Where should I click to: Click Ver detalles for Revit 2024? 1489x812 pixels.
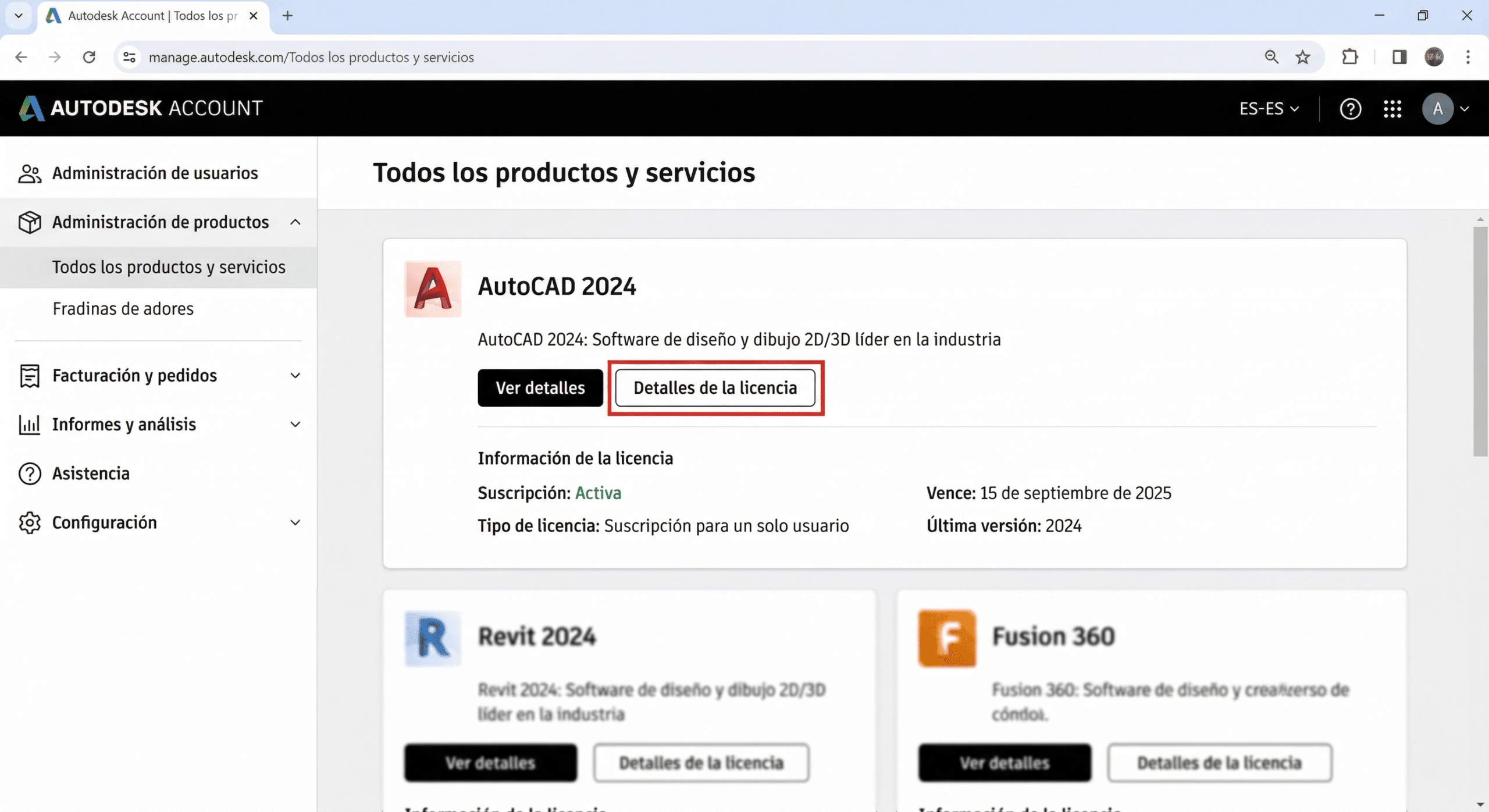pos(490,763)
